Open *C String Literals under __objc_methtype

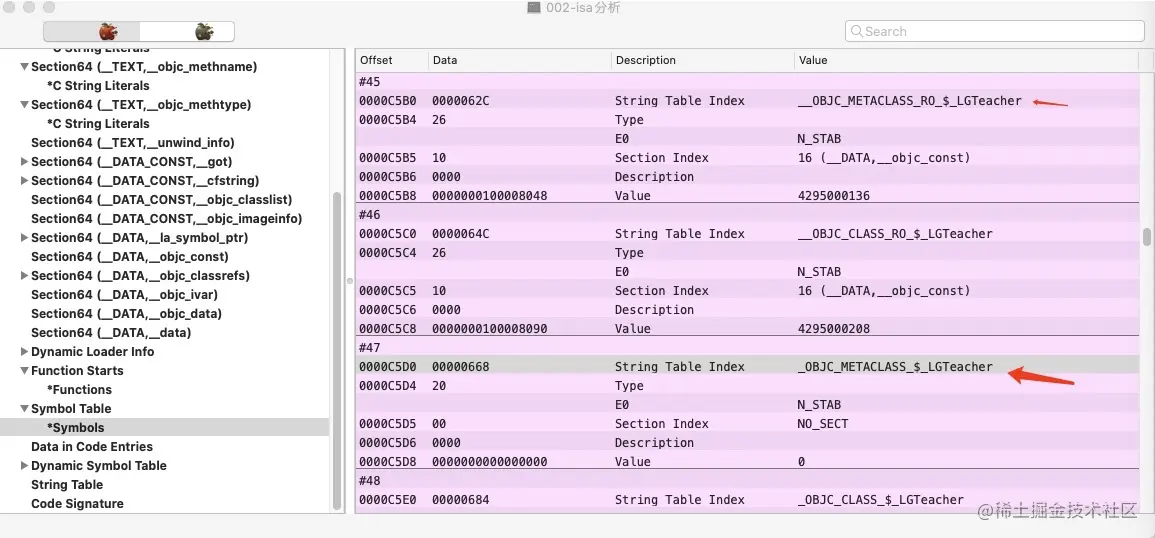coord(98,124)
